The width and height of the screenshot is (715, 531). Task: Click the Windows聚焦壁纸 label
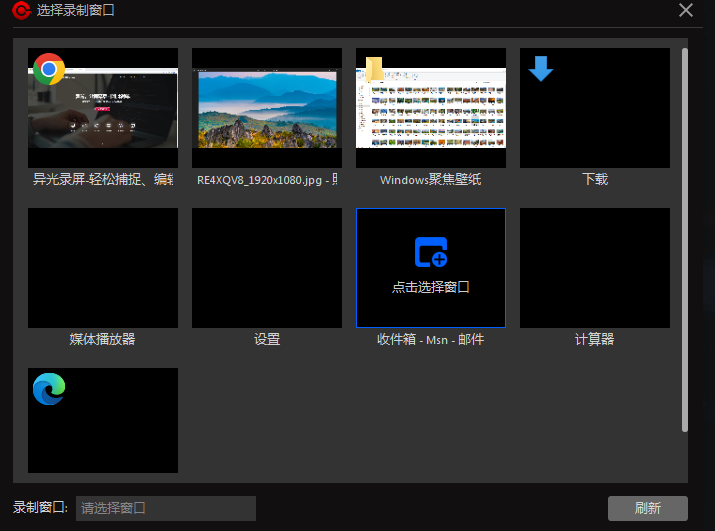(x=431, y=180)
